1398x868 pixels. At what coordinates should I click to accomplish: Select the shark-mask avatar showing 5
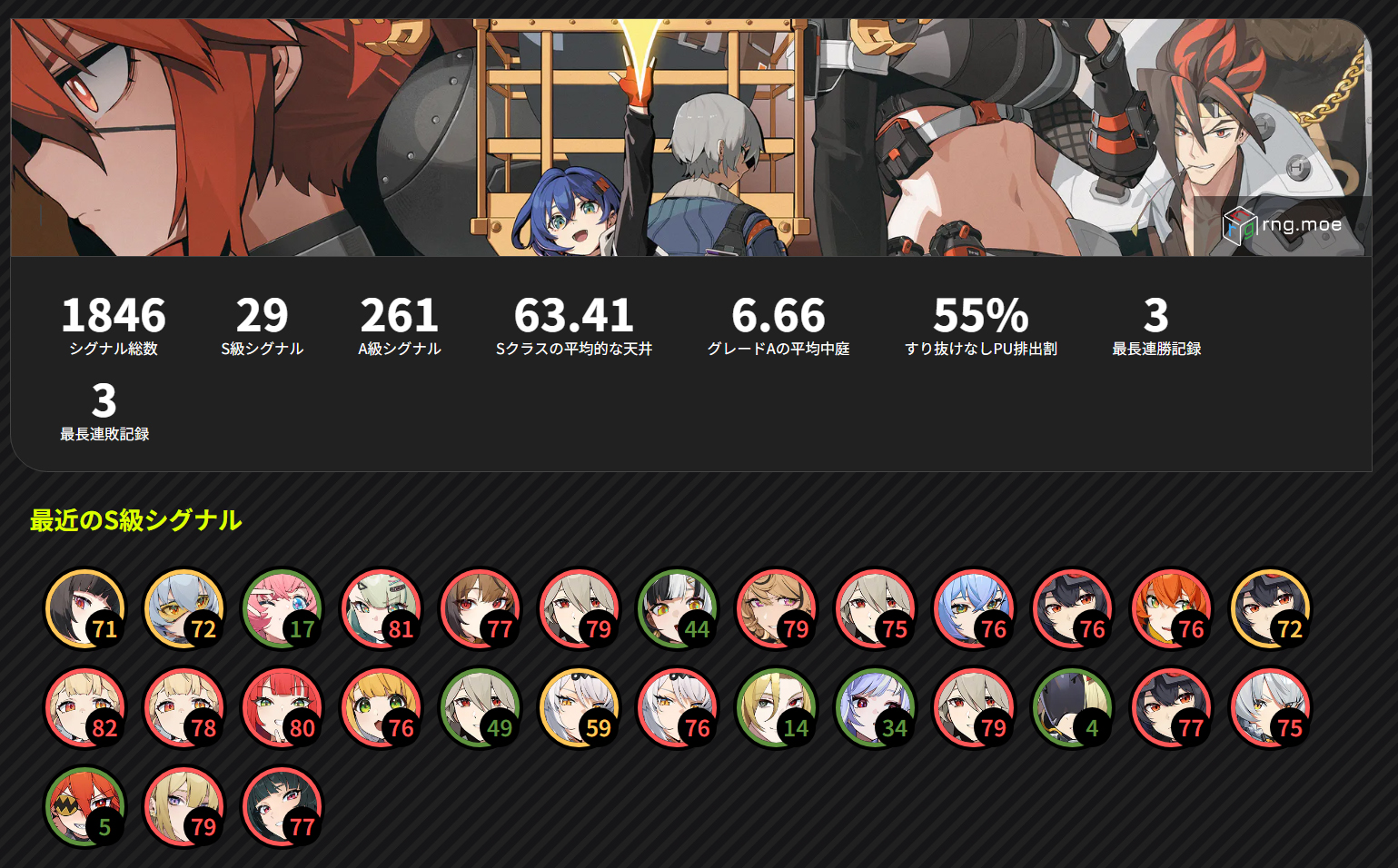point(85,807)
